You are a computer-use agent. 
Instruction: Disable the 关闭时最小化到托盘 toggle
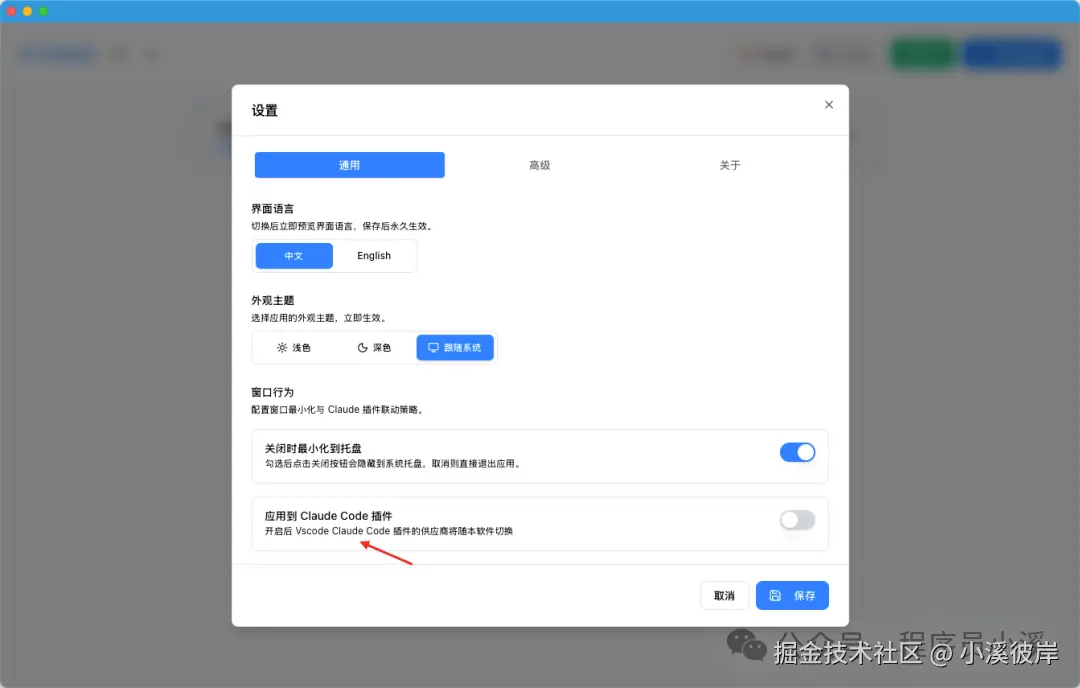click(797, 452)
